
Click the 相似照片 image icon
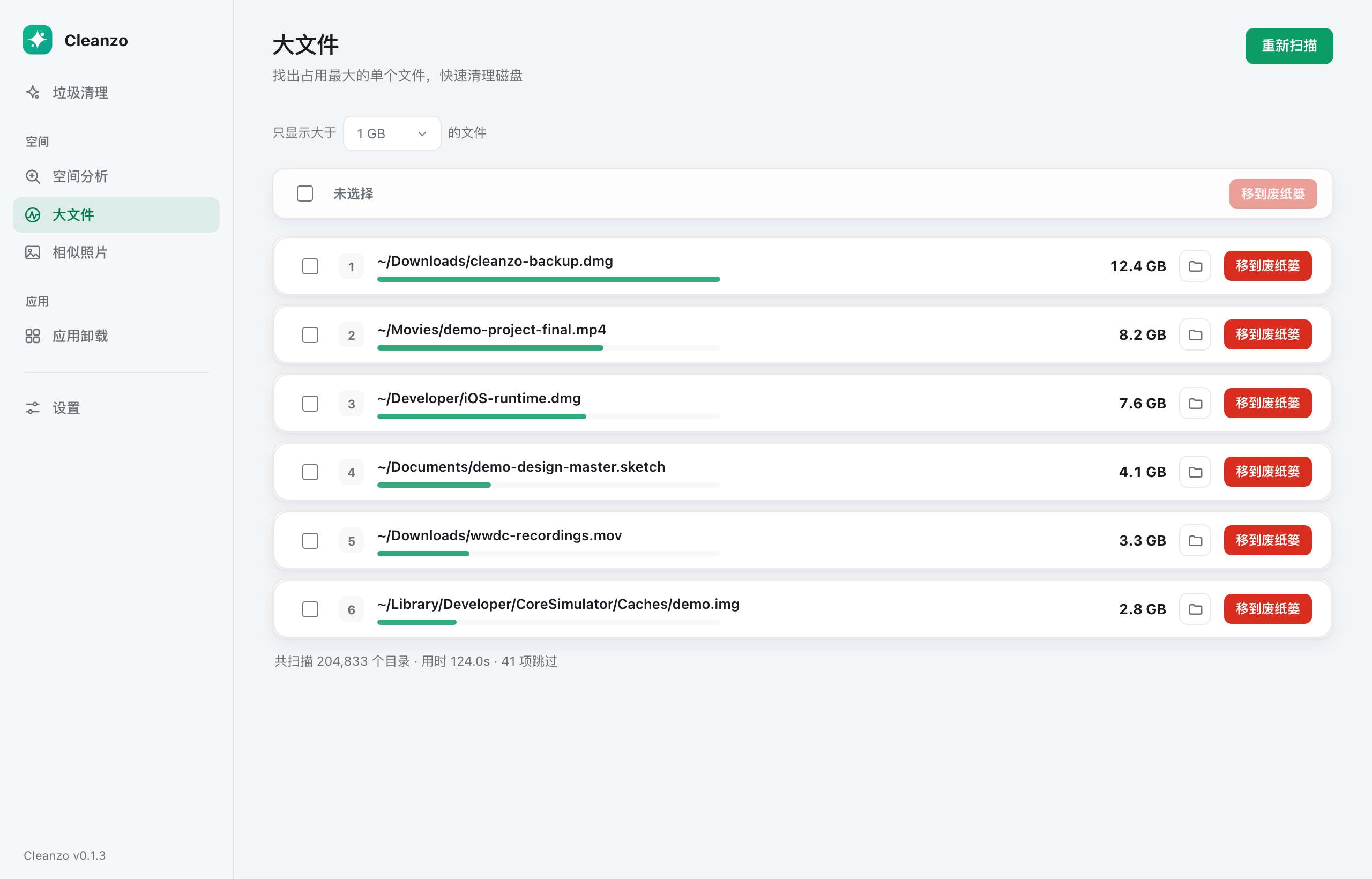point(33,252)
